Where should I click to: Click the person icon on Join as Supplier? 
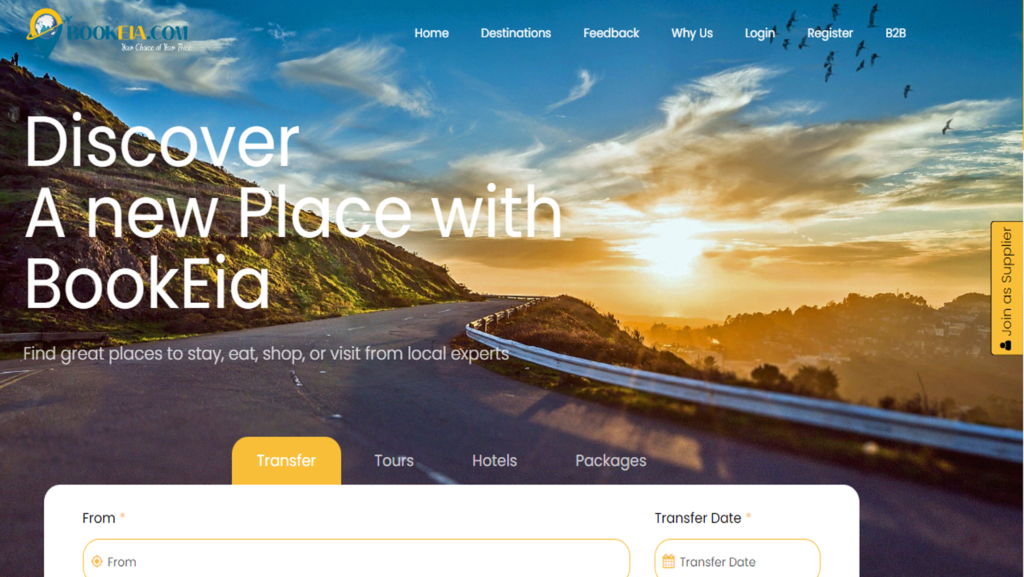coord(1006,345)
